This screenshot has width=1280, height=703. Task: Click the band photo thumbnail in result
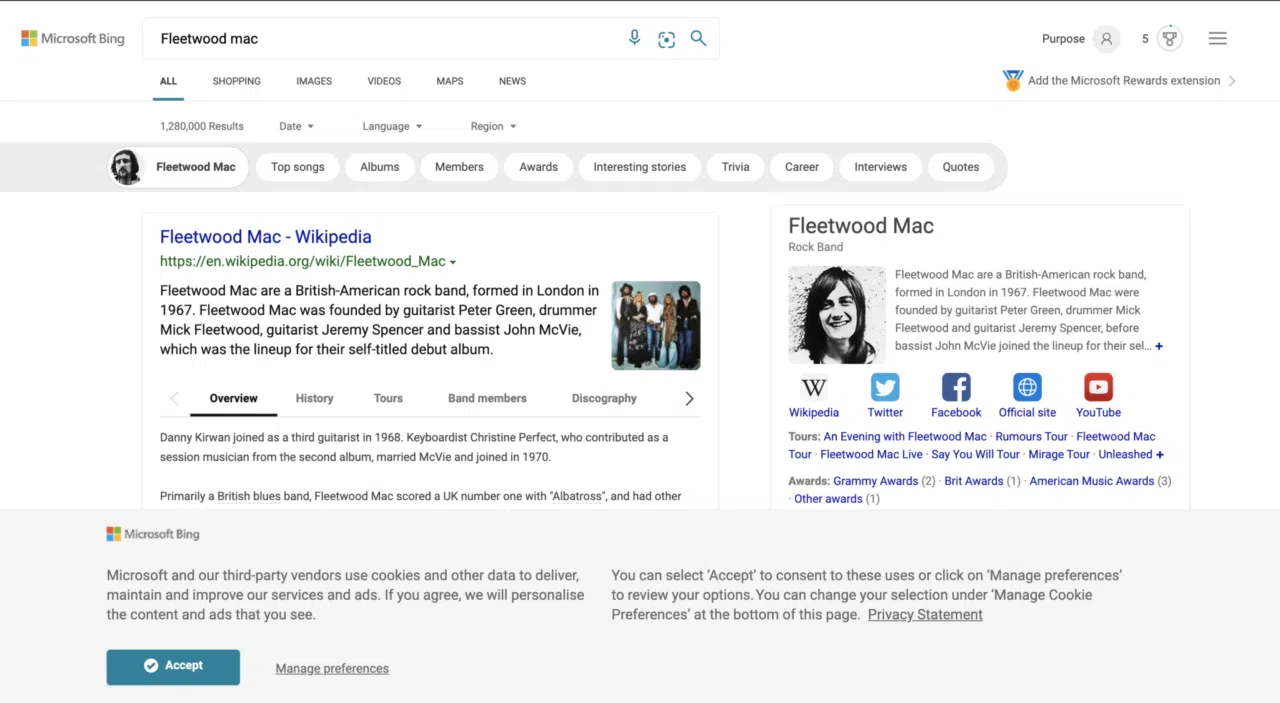[656, 326]
